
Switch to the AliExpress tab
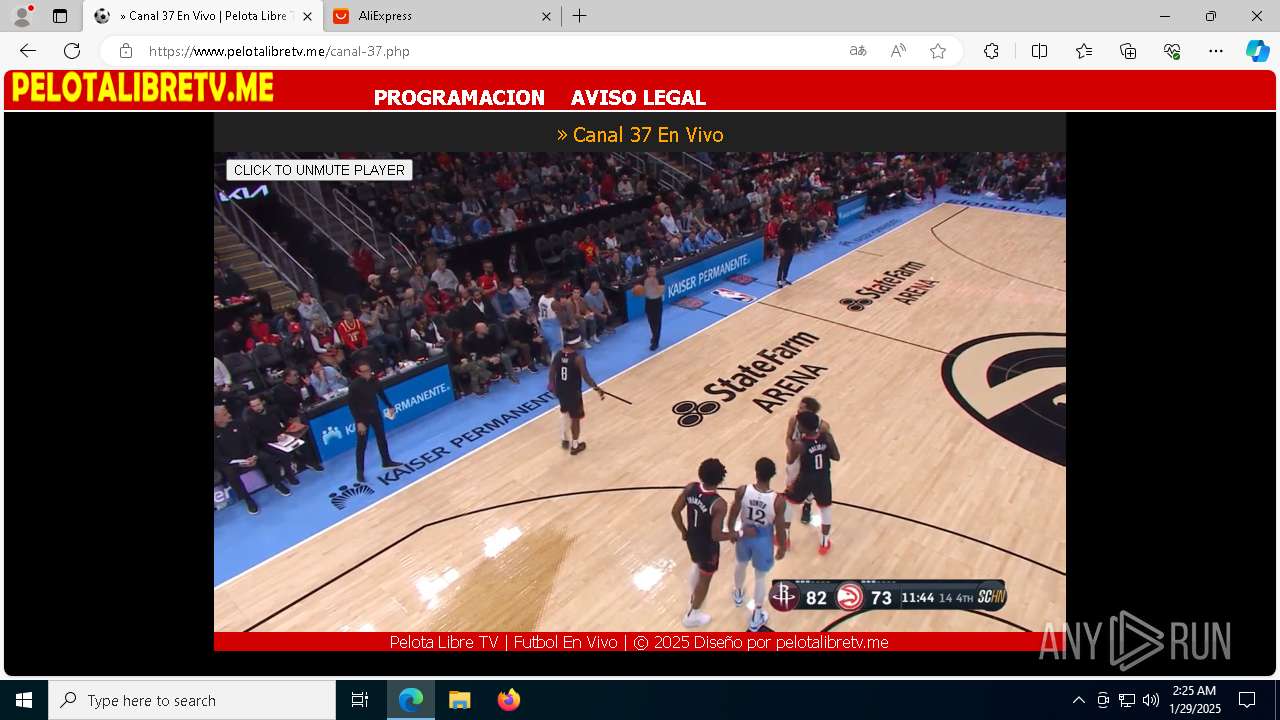441,16
